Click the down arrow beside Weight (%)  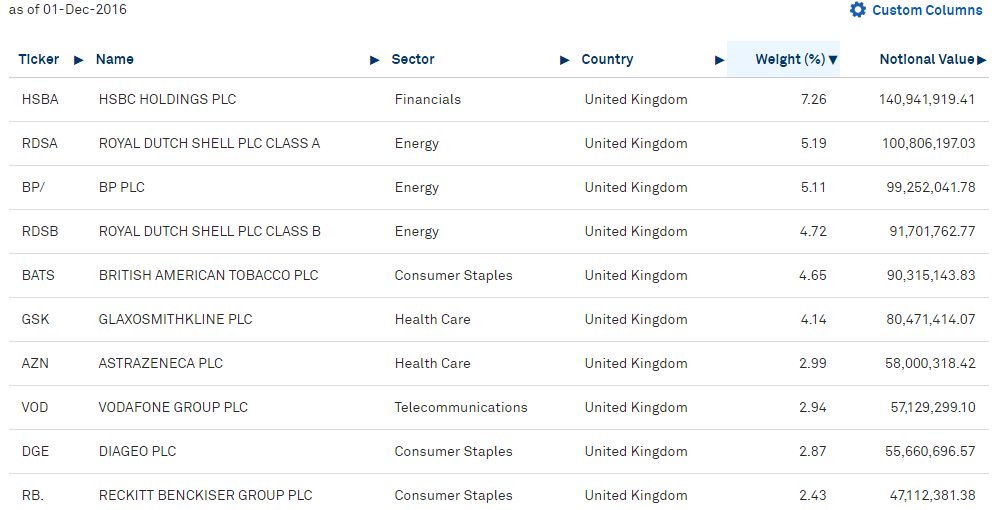(833, 60)
